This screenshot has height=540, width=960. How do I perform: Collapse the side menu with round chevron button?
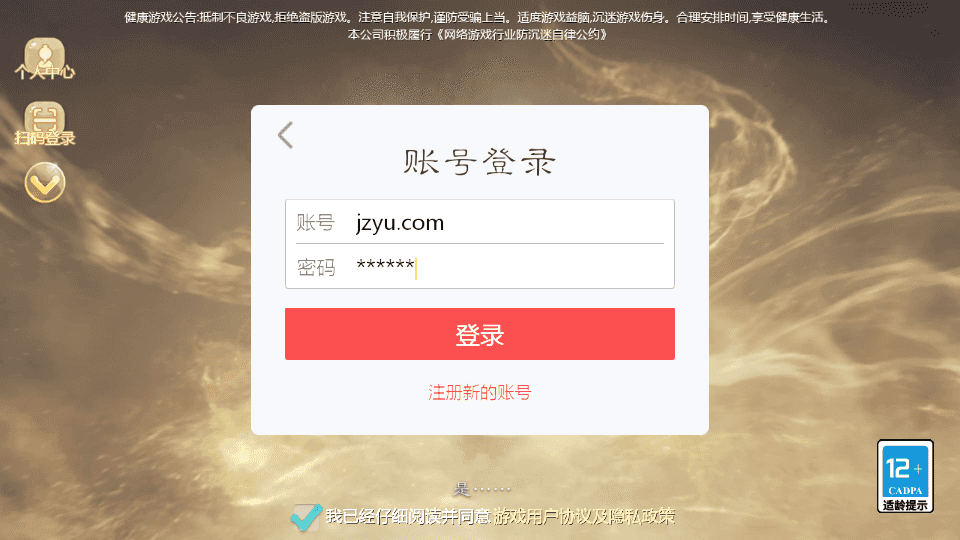45,182
